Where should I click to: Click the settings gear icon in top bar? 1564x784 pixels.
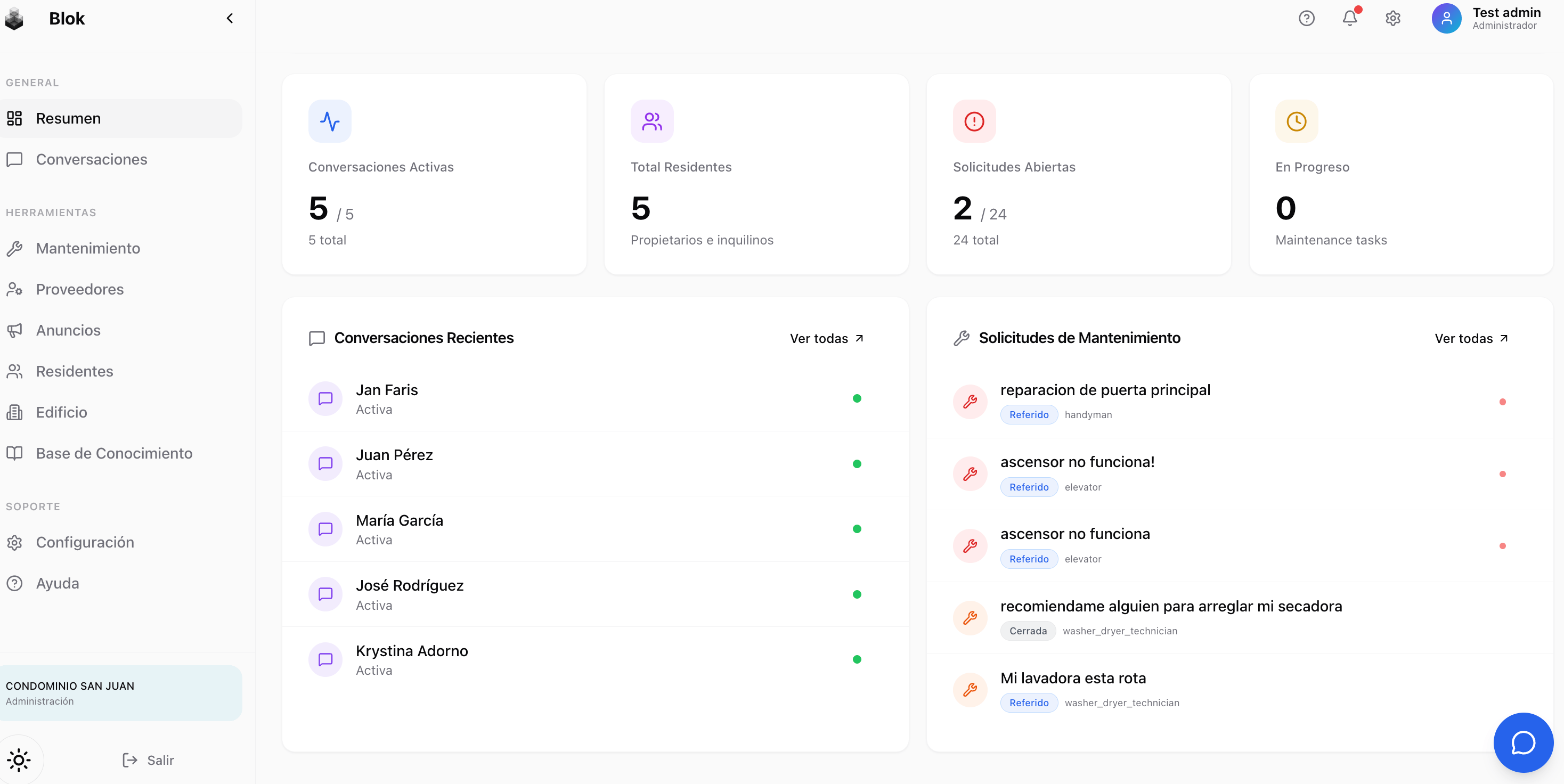point(1392,18)
